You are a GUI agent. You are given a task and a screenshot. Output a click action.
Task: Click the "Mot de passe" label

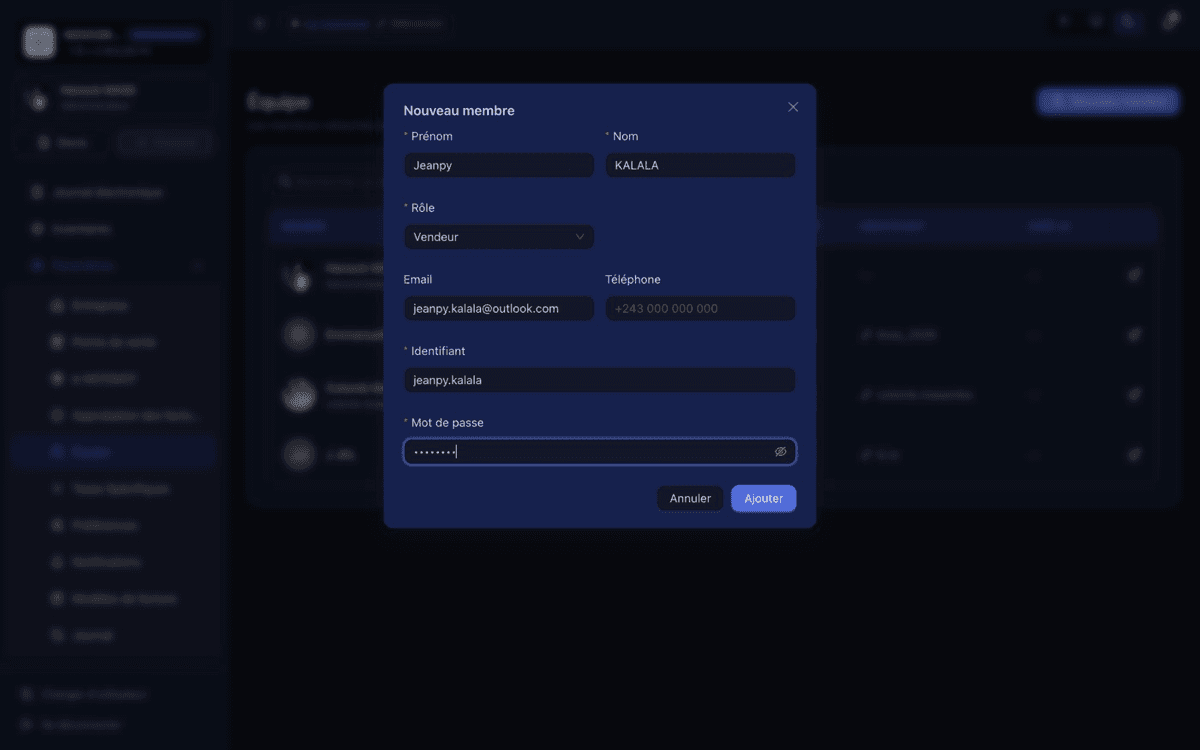(447, 423)
